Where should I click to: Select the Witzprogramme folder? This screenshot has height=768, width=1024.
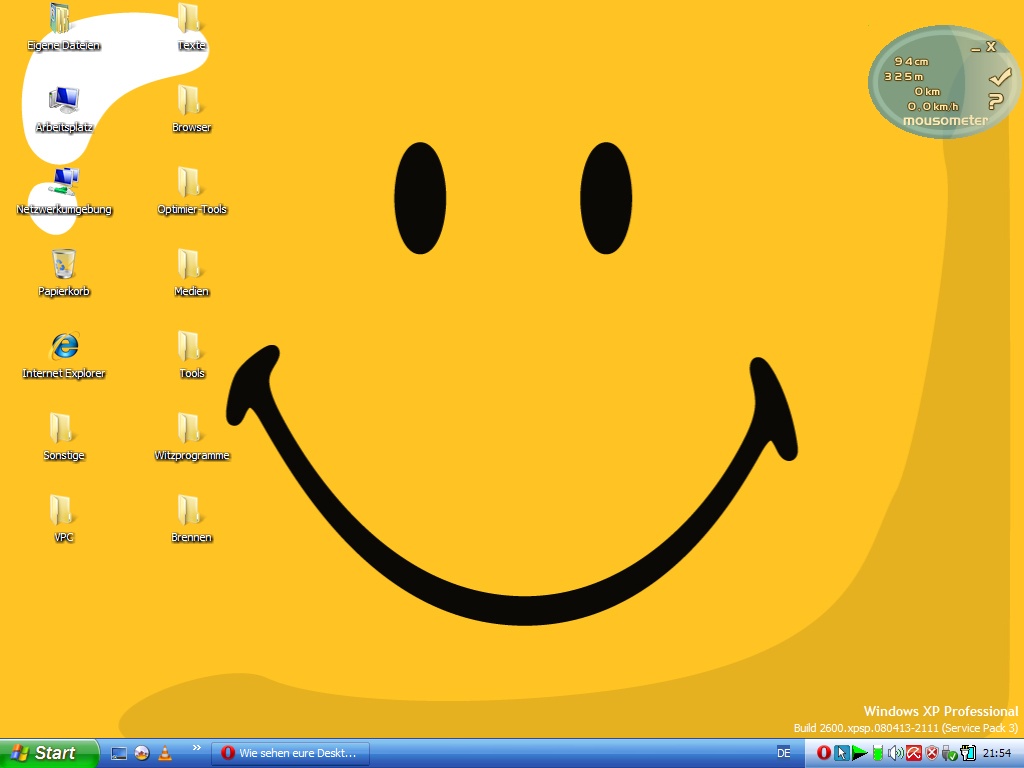point(190,428)
